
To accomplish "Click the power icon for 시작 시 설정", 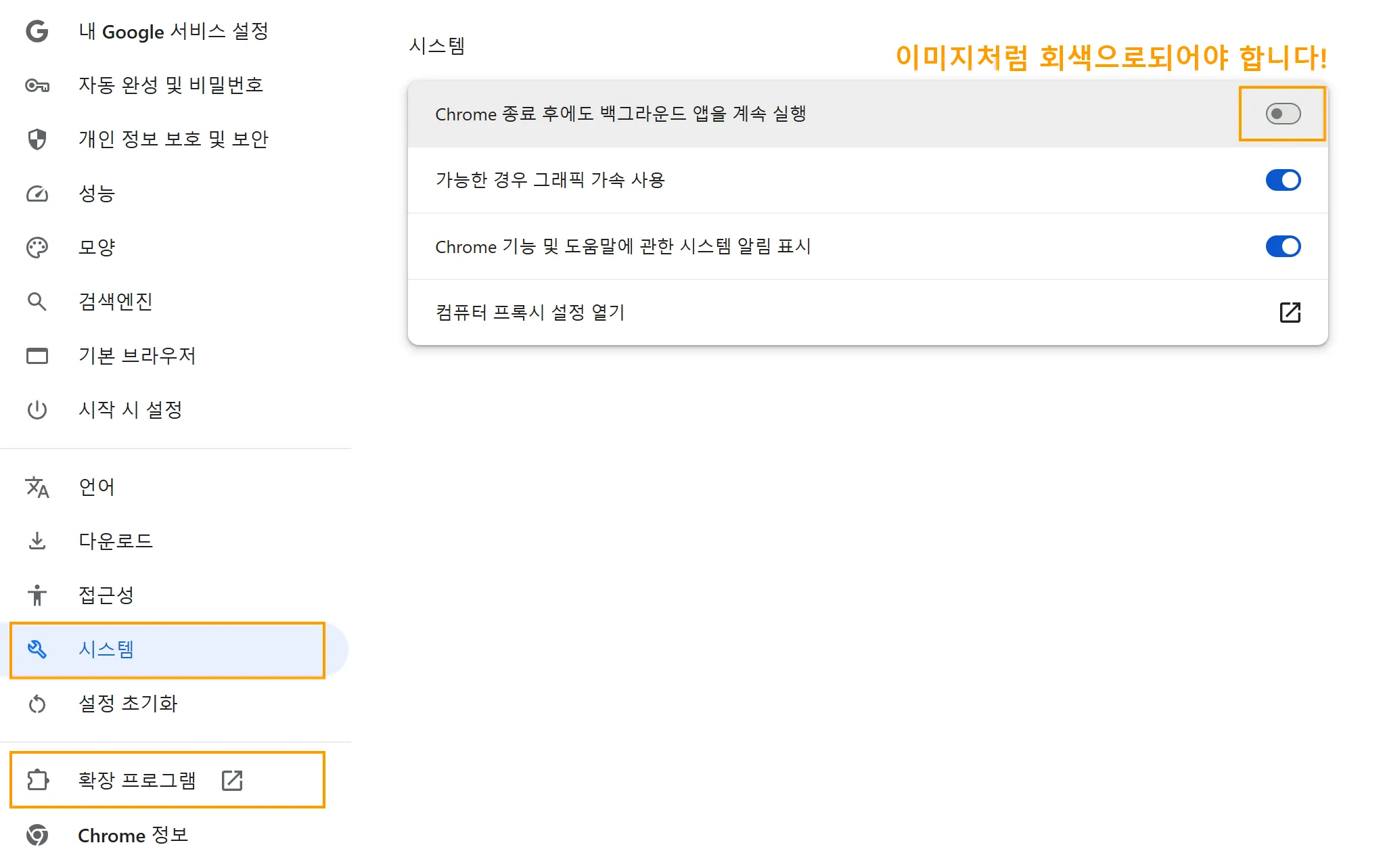I will (x=37, y=410).
